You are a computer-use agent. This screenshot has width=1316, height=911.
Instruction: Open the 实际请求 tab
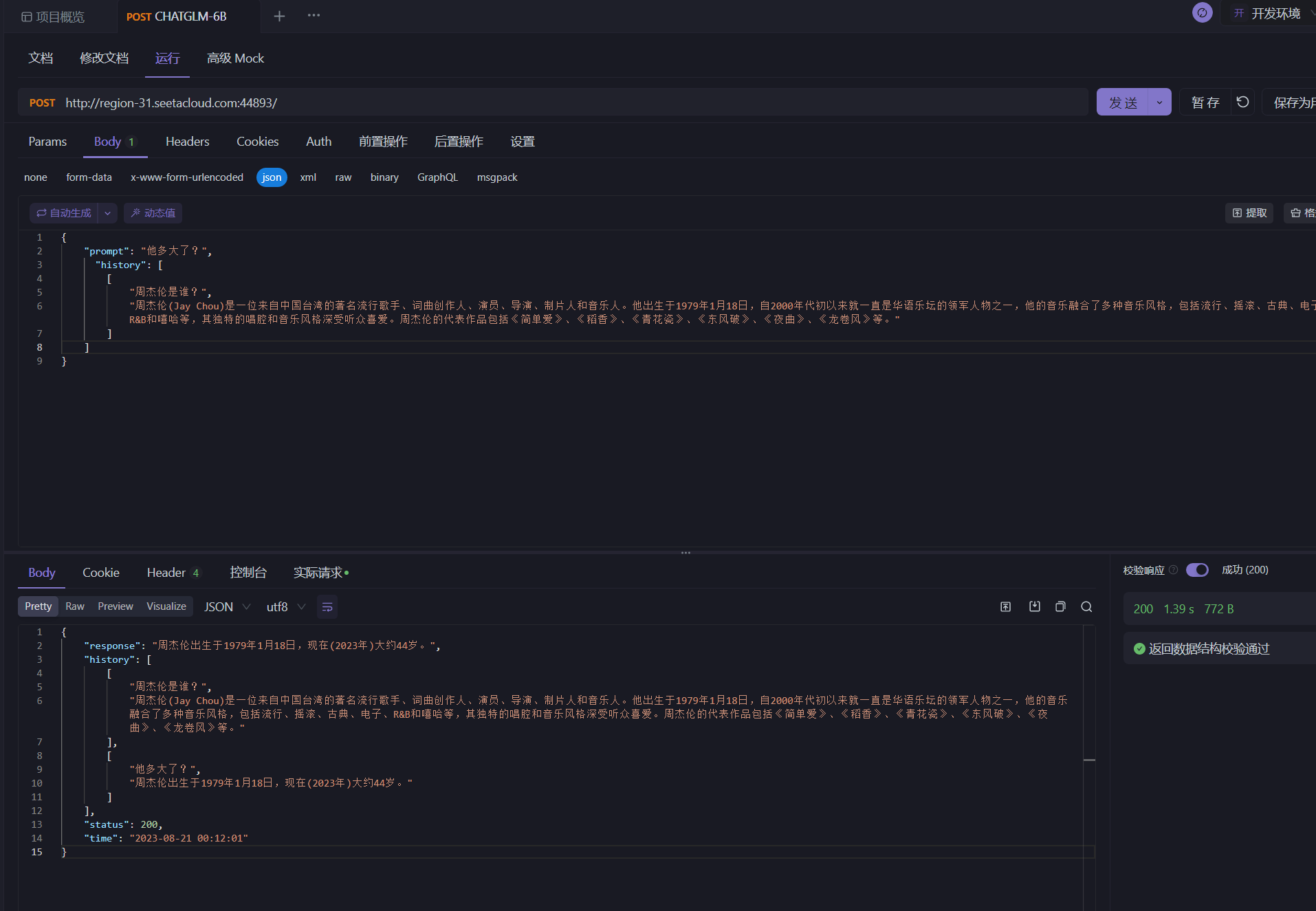coord(320,573)
